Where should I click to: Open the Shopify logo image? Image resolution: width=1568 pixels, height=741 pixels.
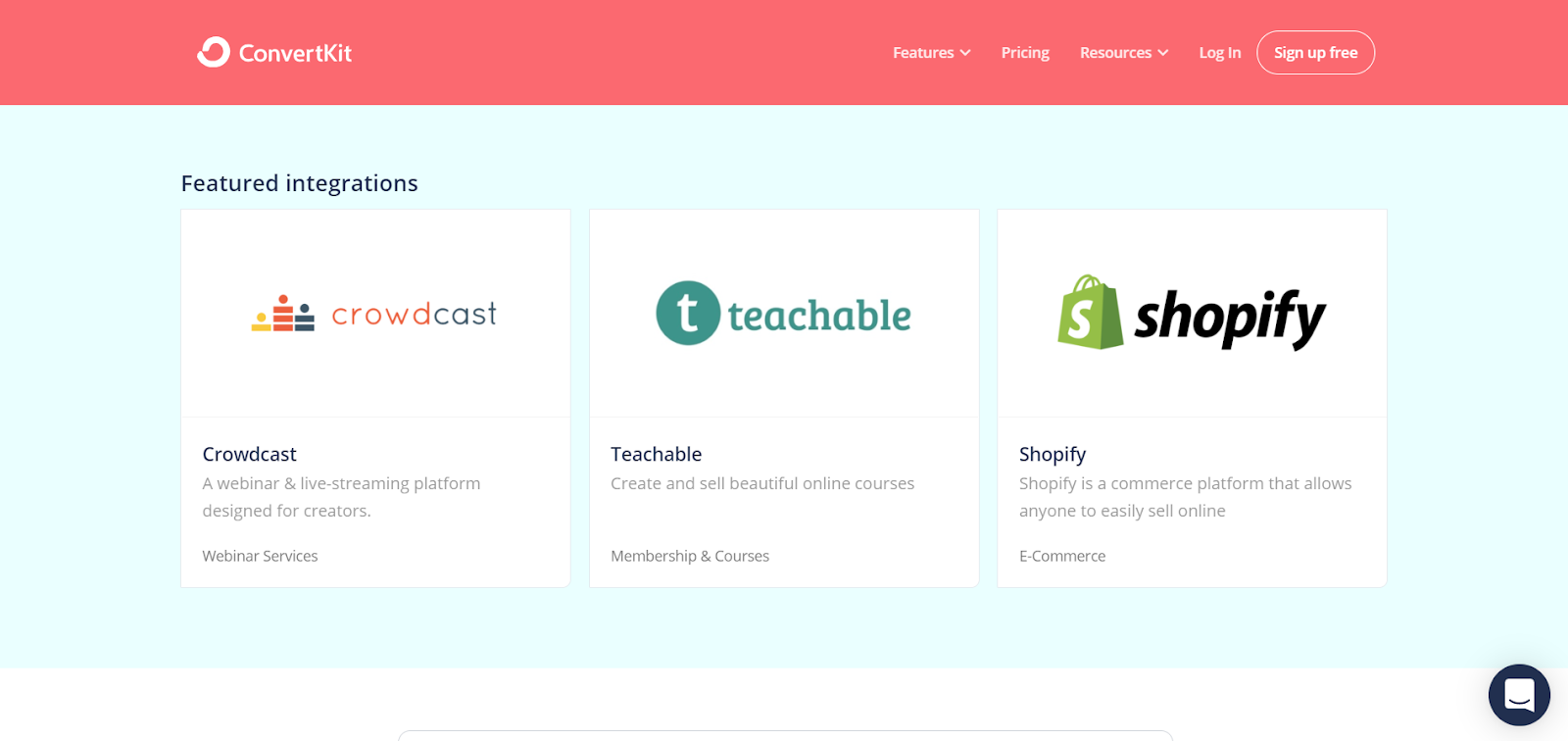(x=1192, y=314)
